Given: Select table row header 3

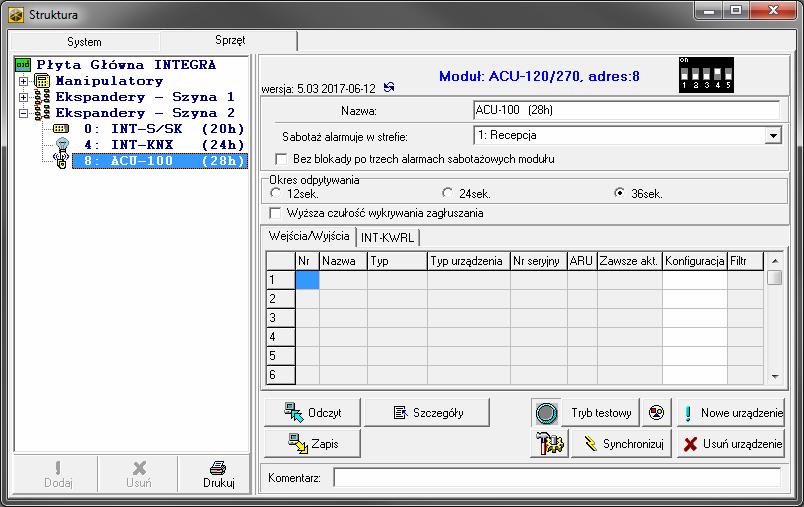Looking at the screenshot, I should point(280,318).
